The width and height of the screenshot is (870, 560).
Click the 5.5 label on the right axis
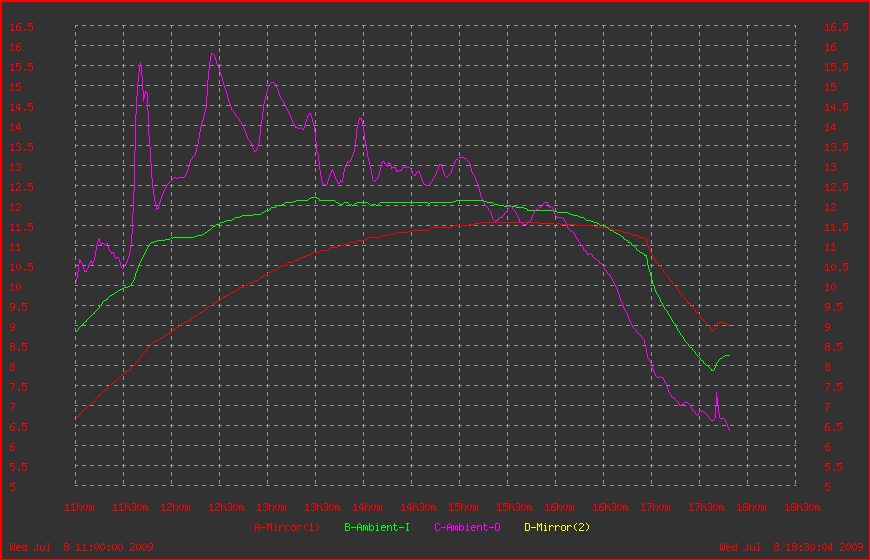coord(833,467)
